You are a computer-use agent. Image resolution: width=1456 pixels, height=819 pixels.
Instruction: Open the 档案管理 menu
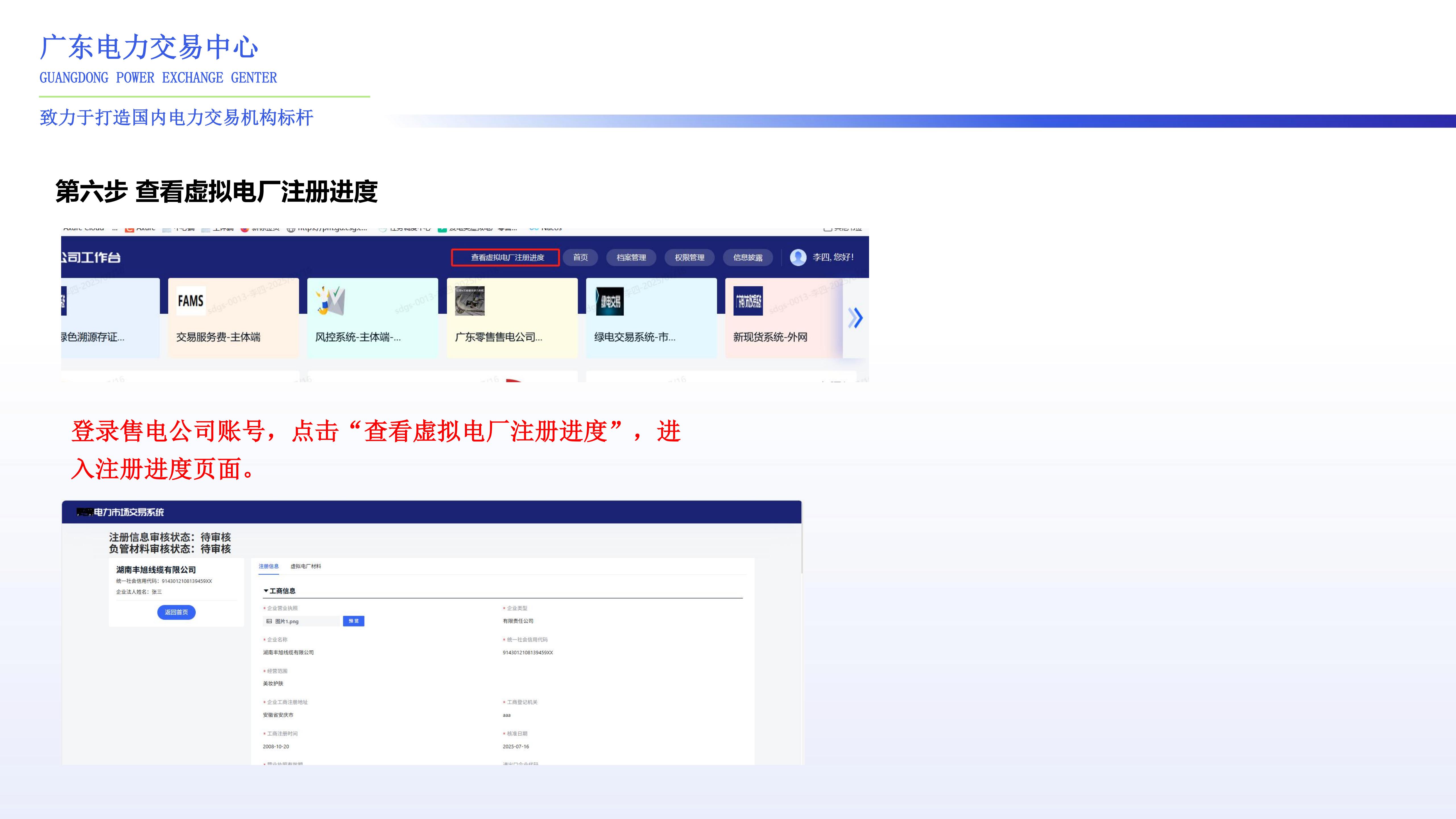tap(632, 258)
